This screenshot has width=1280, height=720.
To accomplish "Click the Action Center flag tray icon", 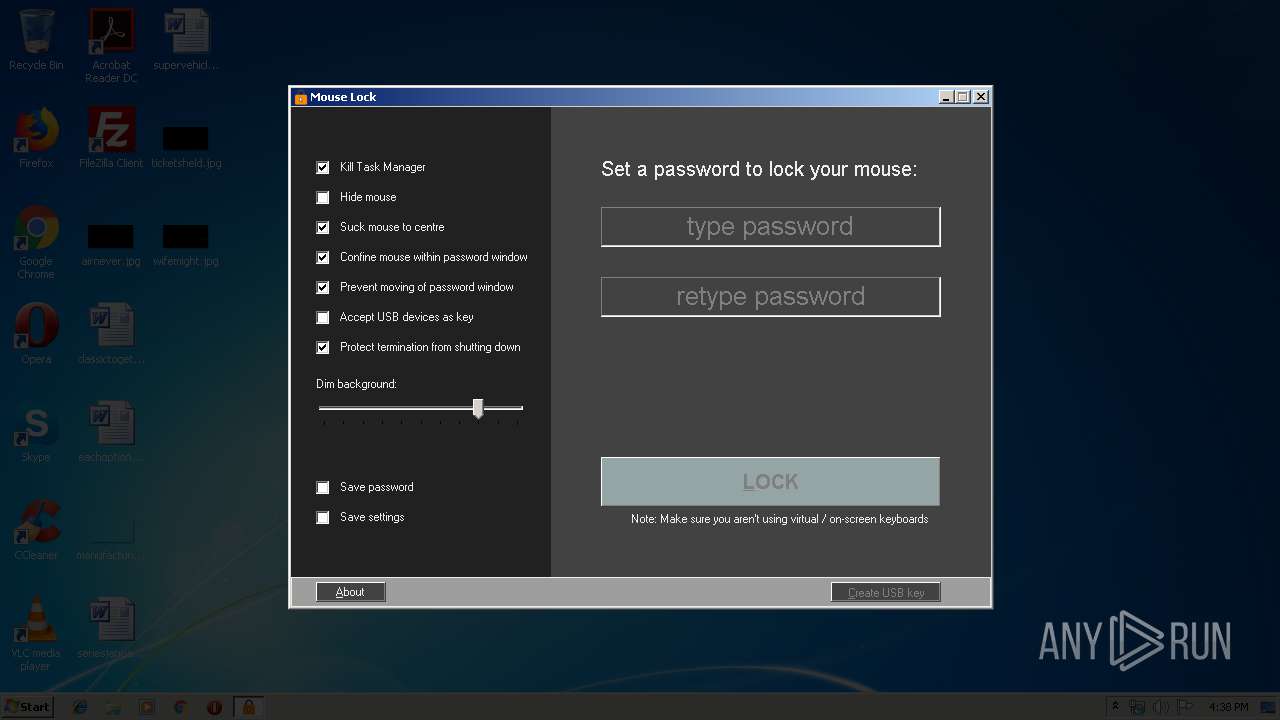I will coord(1186,707).
